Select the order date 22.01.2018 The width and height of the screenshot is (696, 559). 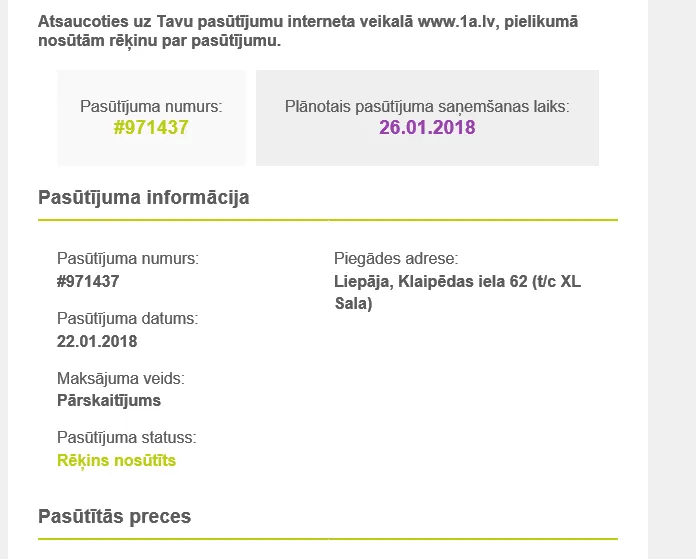(97, 341)
